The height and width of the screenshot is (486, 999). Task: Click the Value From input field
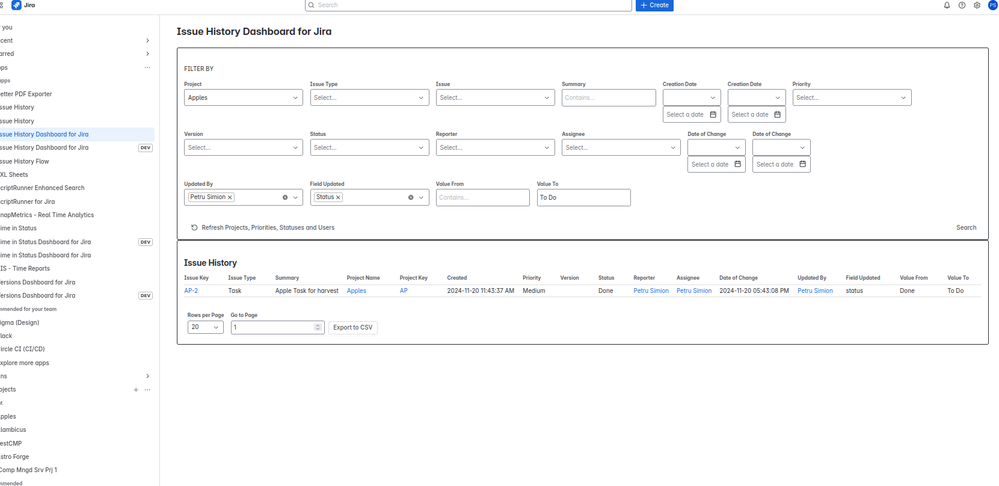pos(482,197)
